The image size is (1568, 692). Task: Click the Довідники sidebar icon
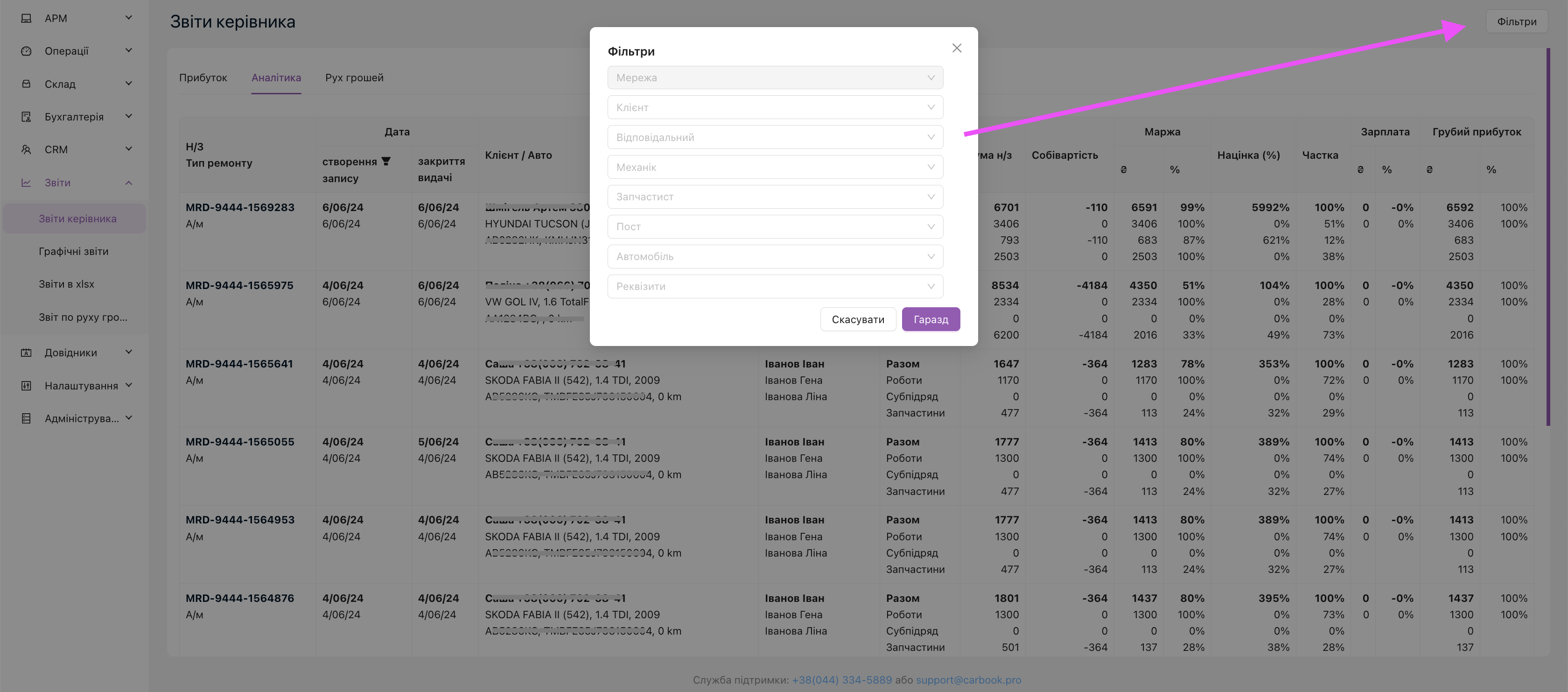[26, 353]
